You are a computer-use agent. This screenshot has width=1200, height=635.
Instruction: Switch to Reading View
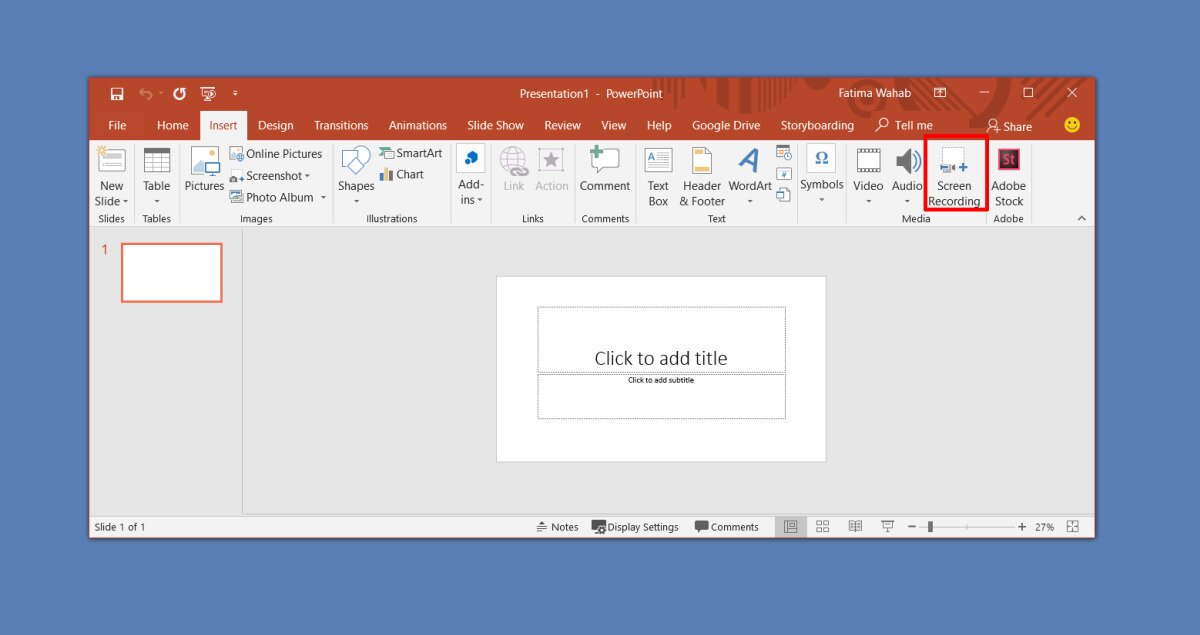(855, 527)
